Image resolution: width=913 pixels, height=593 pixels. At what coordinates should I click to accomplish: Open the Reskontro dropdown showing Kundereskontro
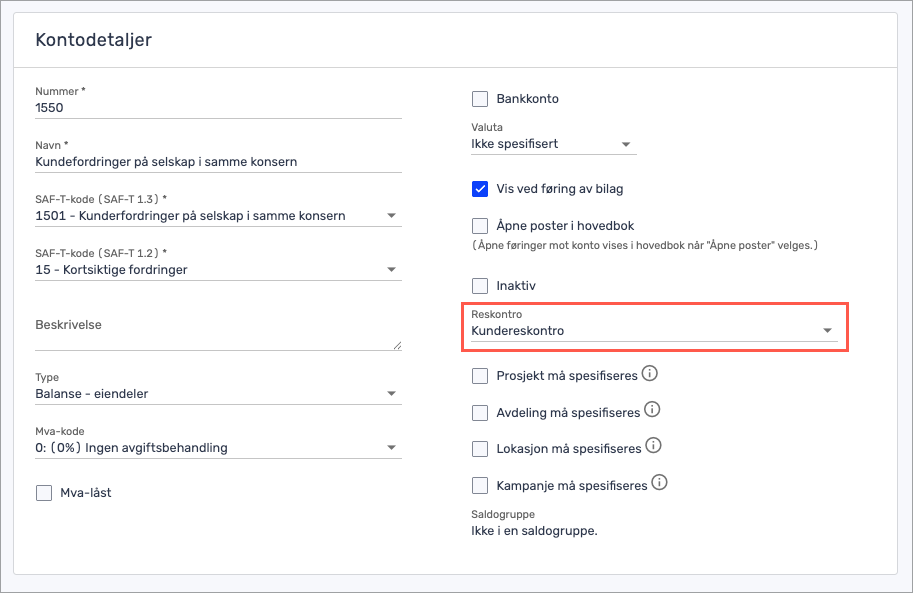[654, 331]
